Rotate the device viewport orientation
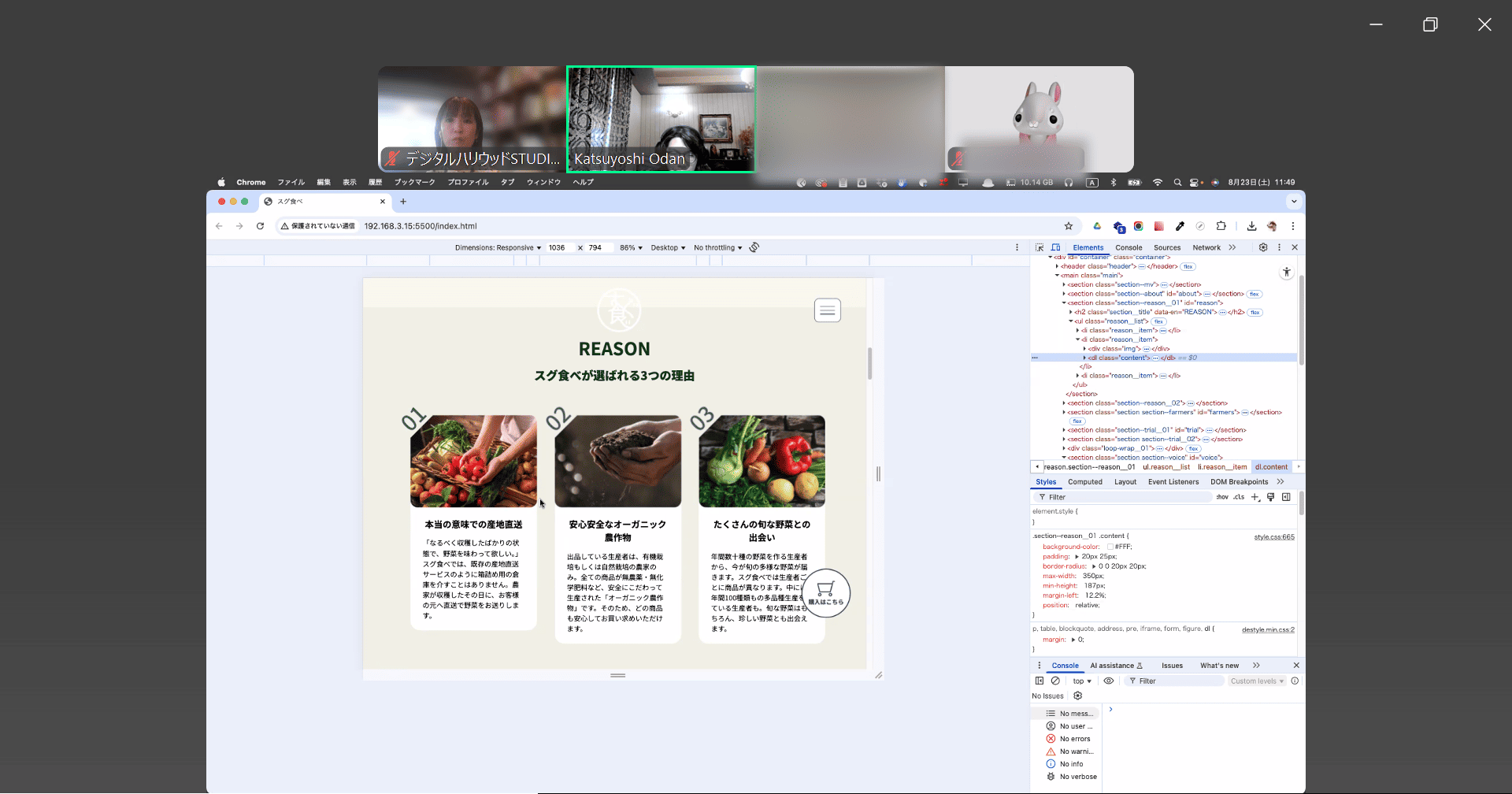This screenshot has width=1512, height=794. (x=754, y=247)
